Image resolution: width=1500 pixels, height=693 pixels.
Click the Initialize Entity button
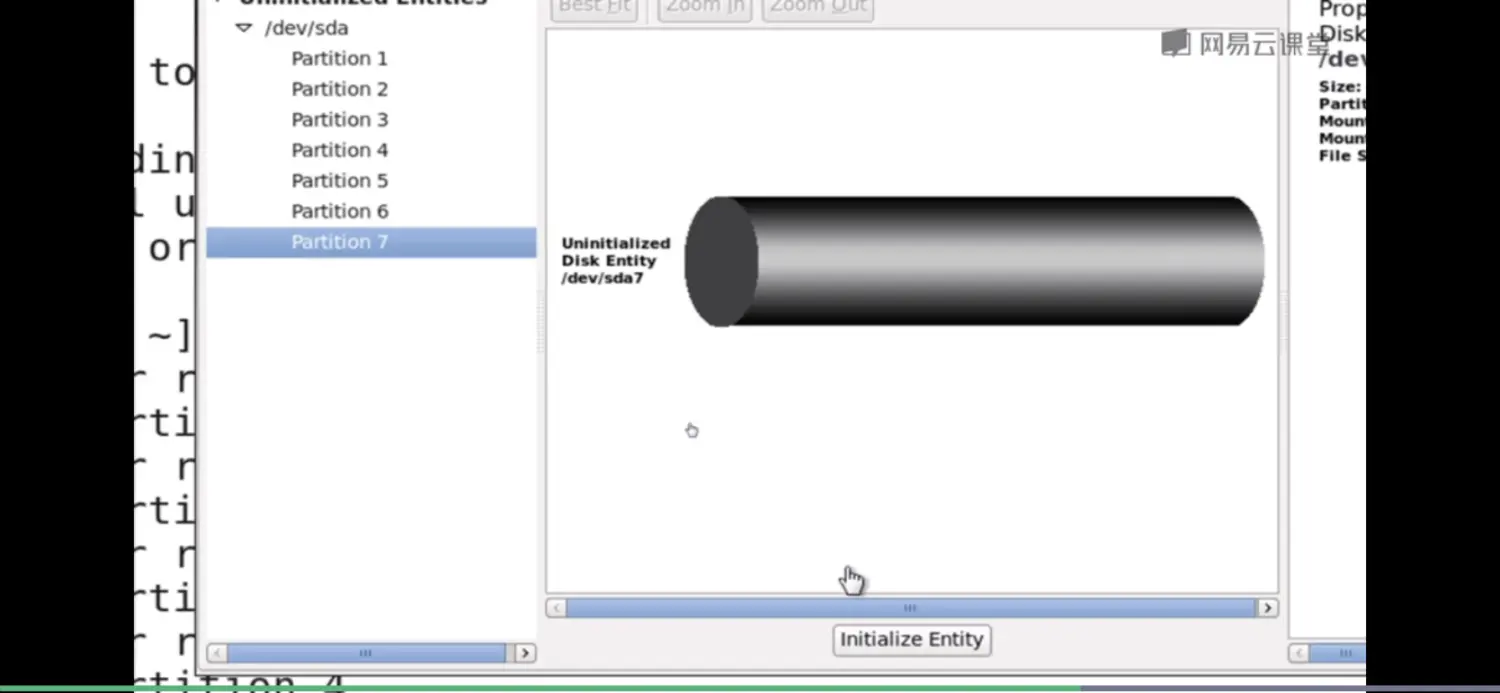click(x=911, y=640)
